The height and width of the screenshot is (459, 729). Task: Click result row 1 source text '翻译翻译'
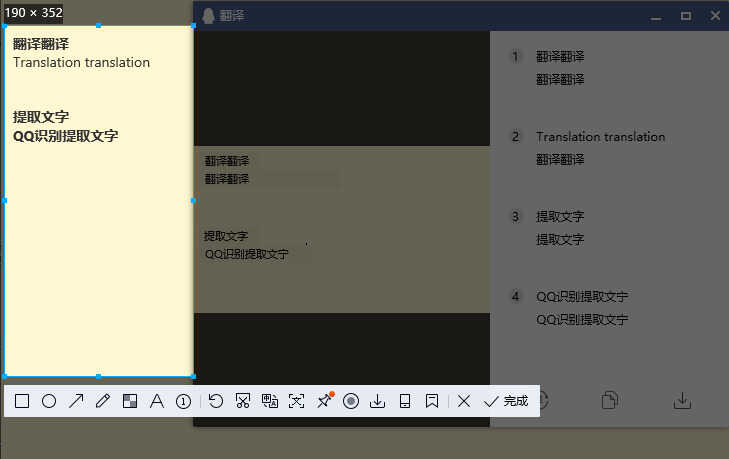(560, 57)
